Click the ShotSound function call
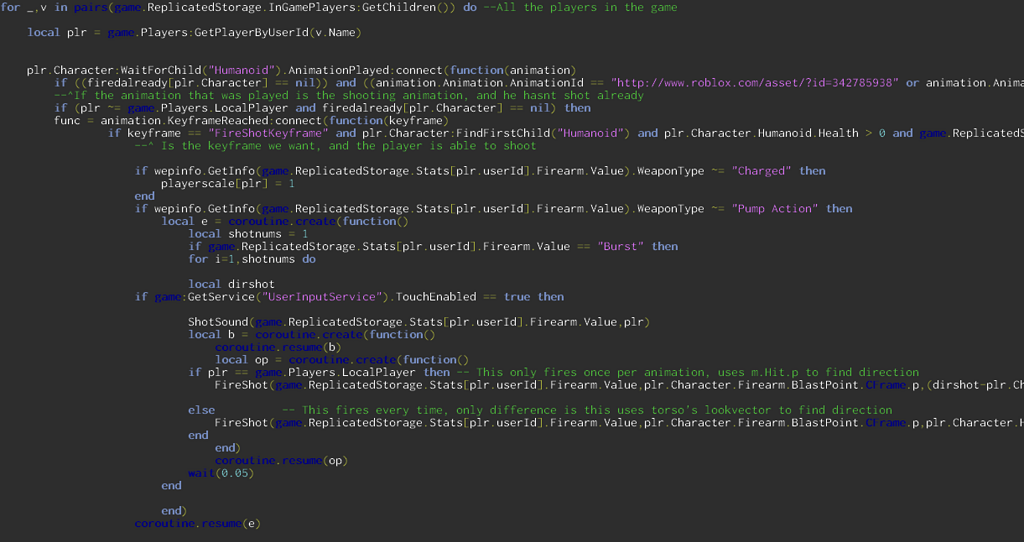The width and height of the screenshot is (1024, 542). click(419, 322)
